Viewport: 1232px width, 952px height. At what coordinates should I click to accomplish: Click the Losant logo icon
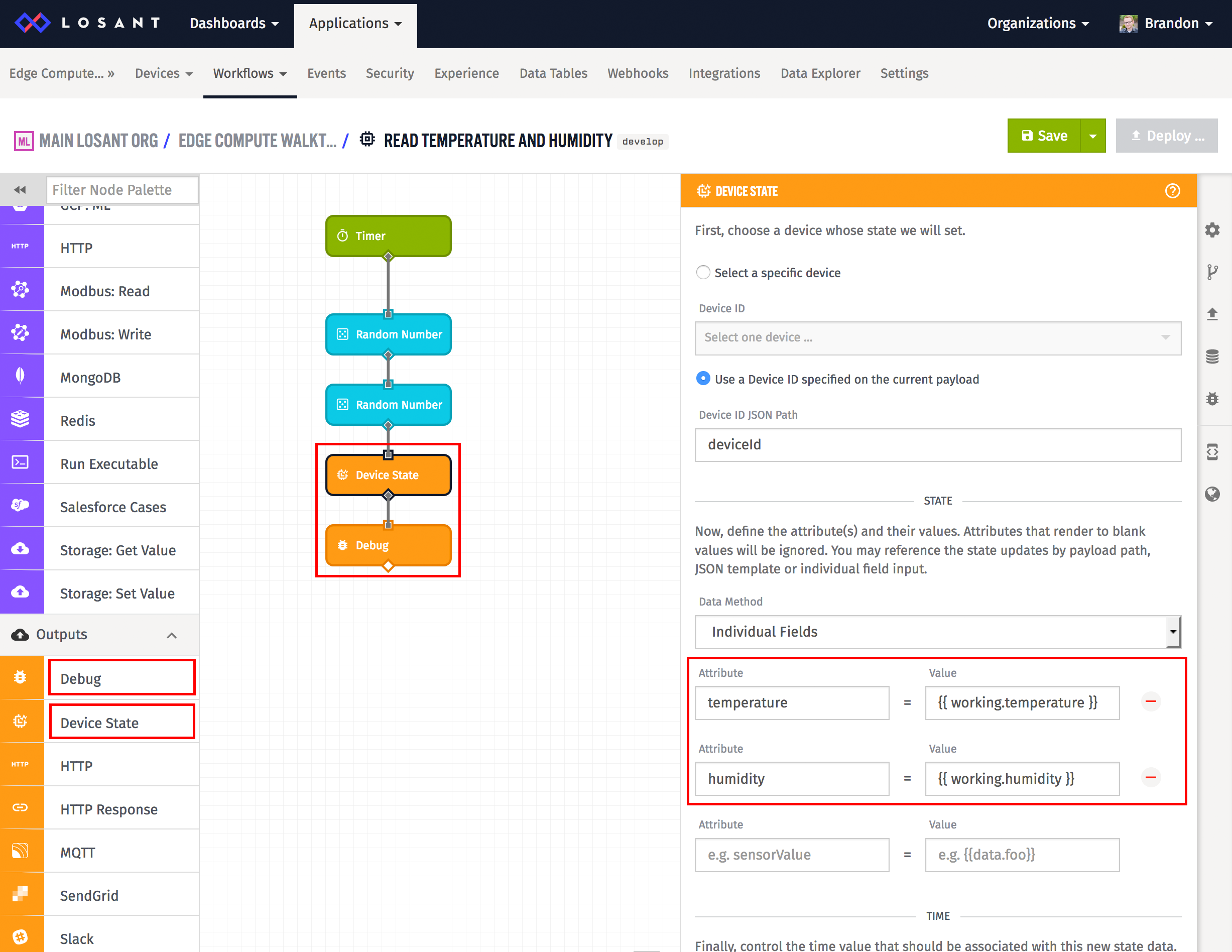pos(32,23)
